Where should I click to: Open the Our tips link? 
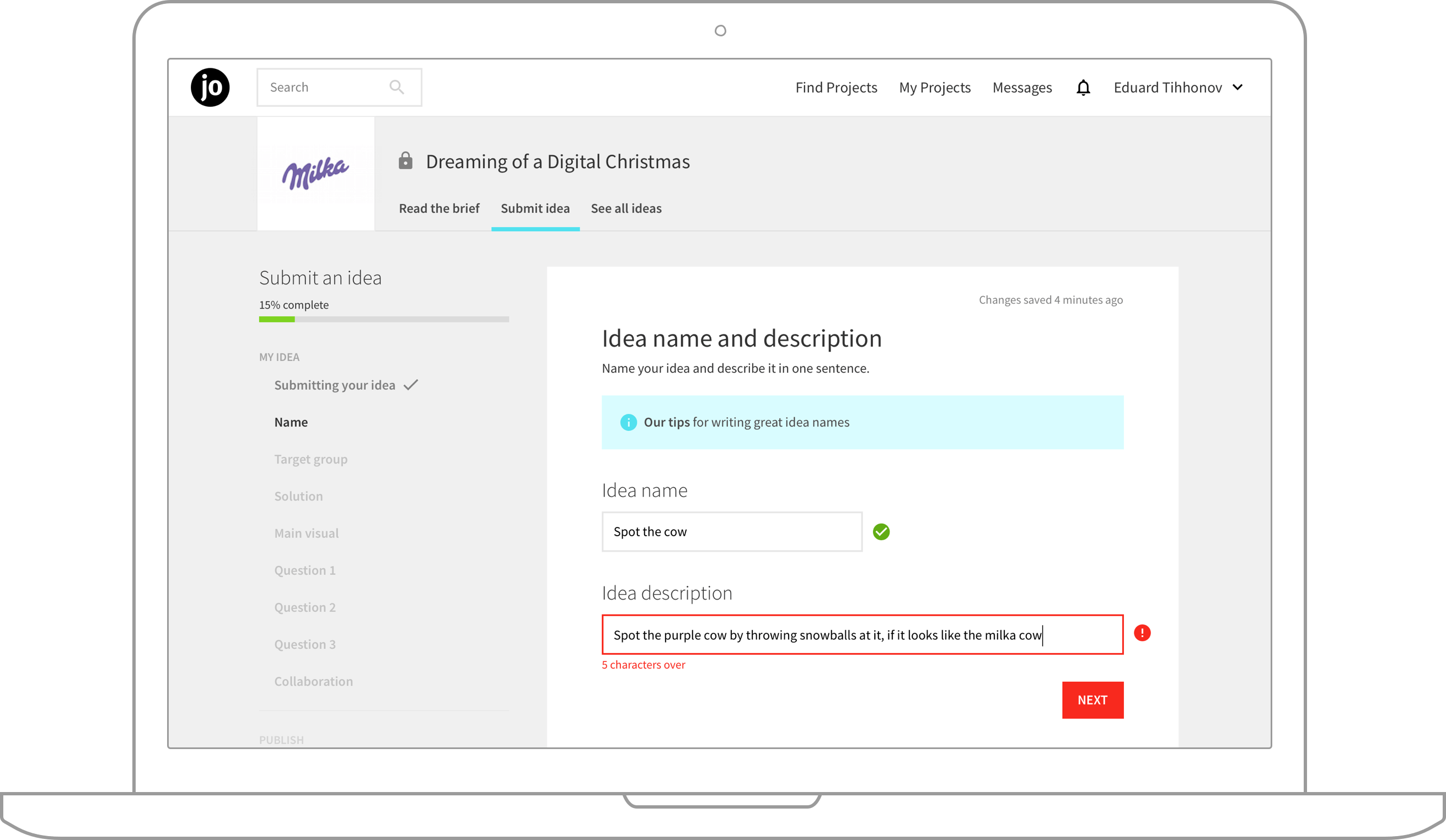[666, 423]
